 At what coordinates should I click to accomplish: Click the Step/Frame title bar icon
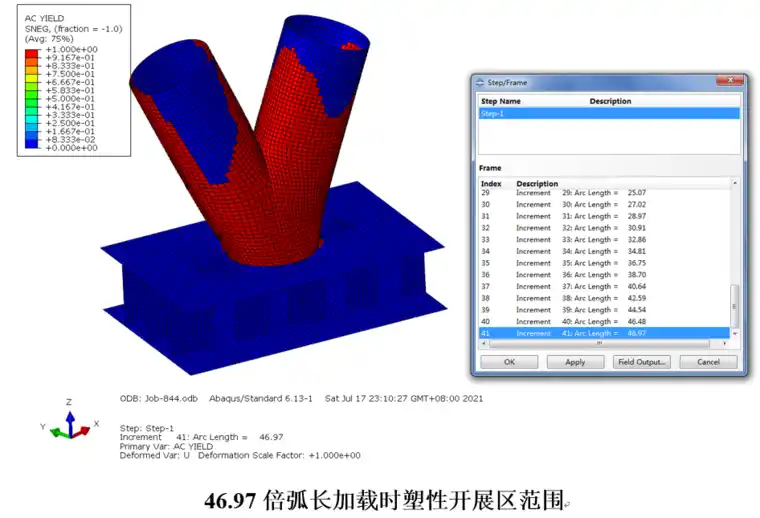[x=480, y=82]
